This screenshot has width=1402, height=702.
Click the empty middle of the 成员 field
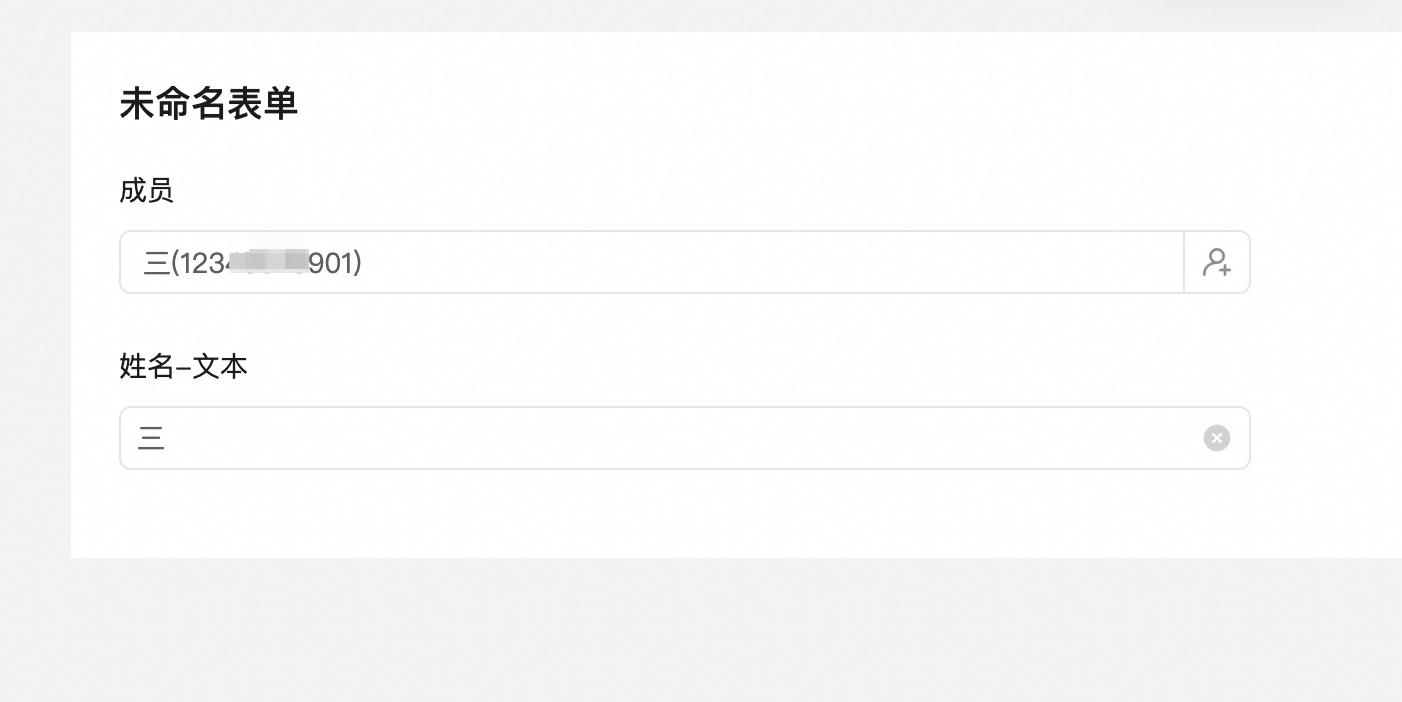[x=770, y=262]
